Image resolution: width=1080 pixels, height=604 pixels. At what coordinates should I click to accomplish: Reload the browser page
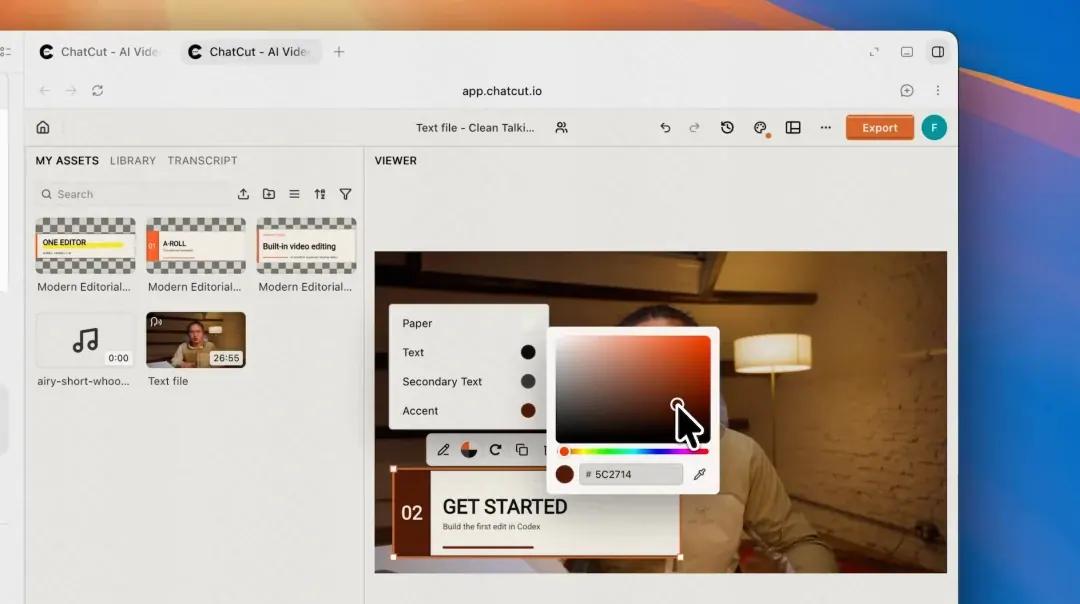(x=97, y=90)
